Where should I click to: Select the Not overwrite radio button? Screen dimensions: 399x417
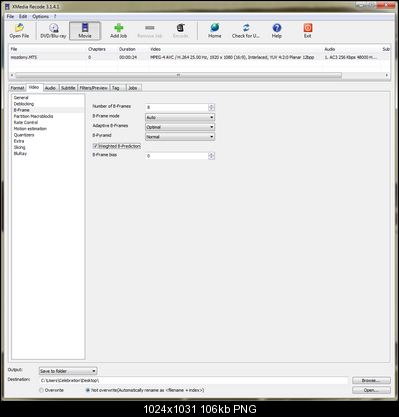click(88, 390)
